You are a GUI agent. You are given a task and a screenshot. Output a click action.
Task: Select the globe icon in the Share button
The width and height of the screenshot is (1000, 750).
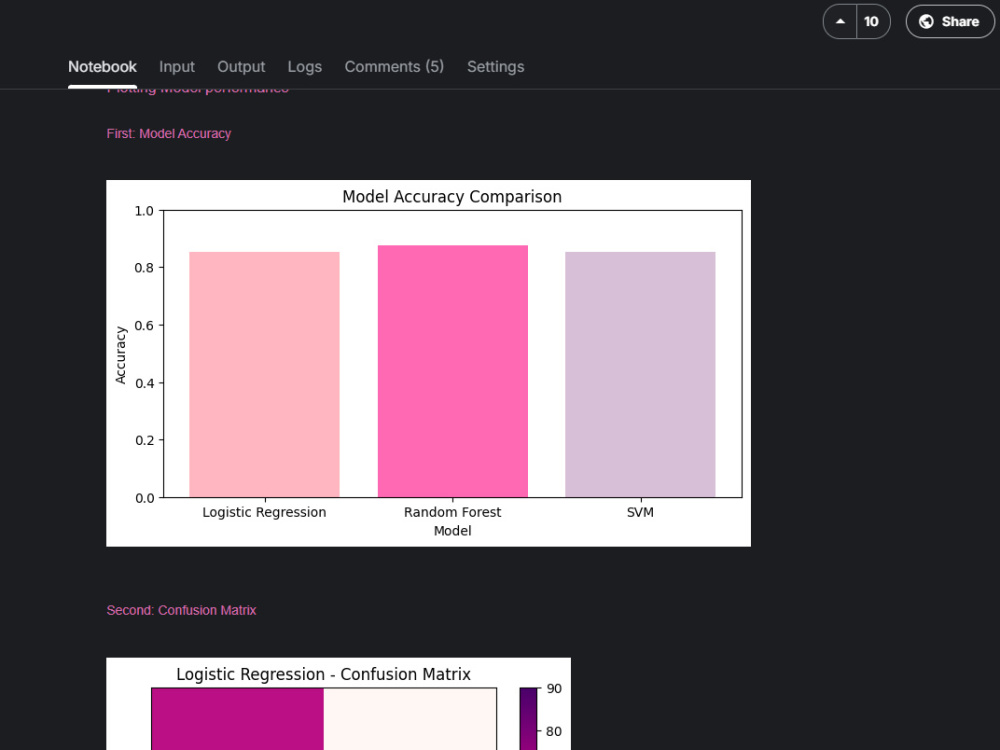pyautogui.click(x=926, y=22)
